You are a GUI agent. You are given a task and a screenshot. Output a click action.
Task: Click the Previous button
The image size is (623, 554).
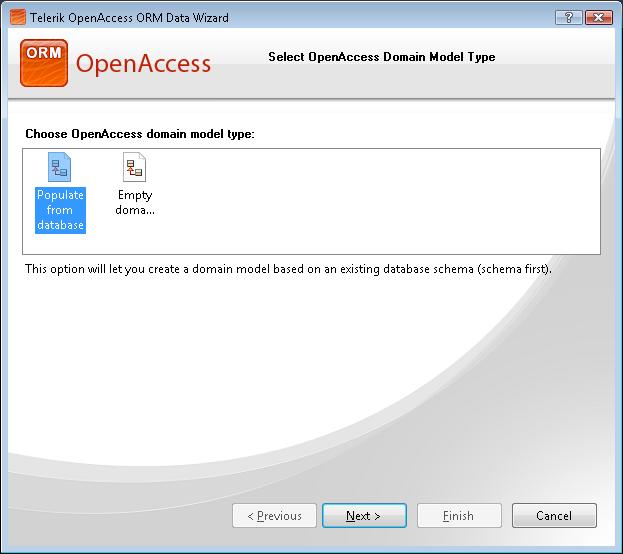pyautogui.click(x=274, y=515)
